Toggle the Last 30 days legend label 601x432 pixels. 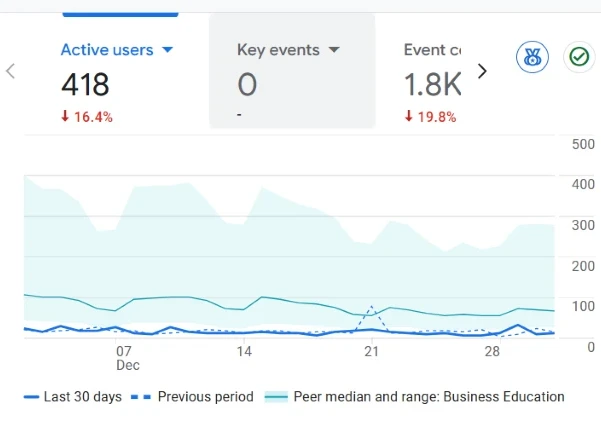pyautogui.click(x=82, y=397)
